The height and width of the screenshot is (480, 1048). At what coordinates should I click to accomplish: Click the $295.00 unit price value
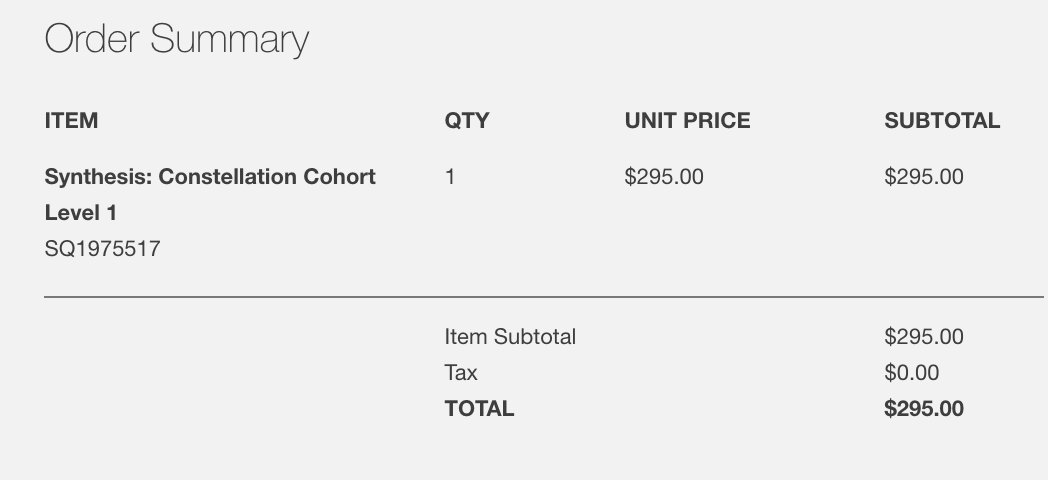664,177
